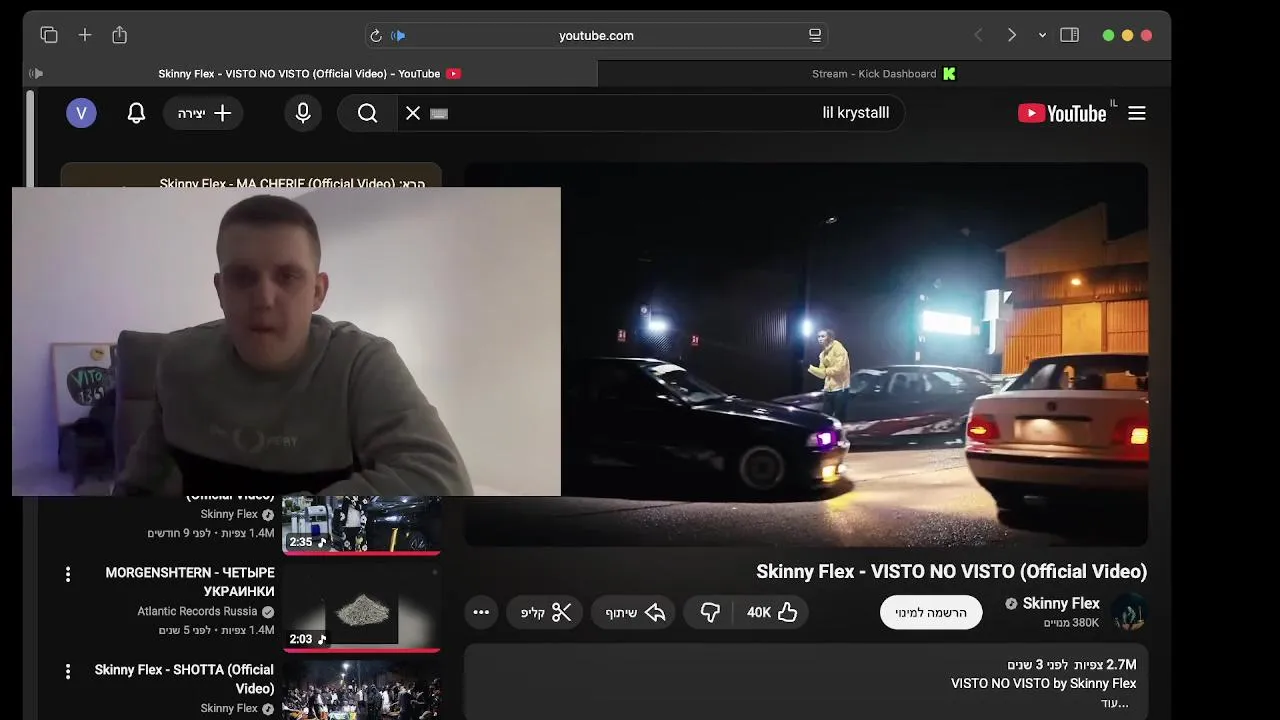Open Safari tab overview icon

[49, 35]
